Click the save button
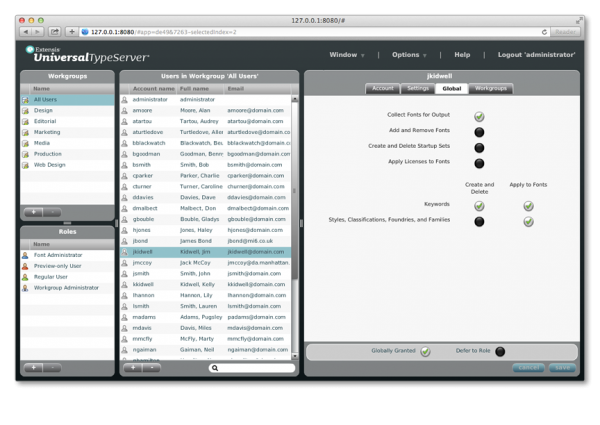Image resolution: width=600 pixels, height=425 pixels. click(562, 368)
